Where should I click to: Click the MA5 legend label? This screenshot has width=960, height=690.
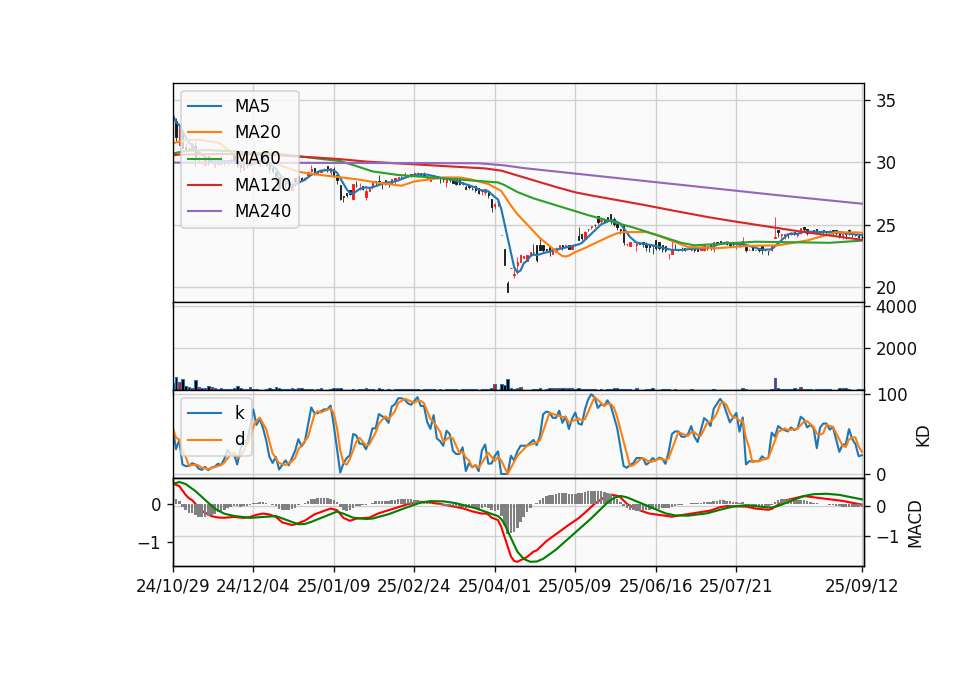(x=252, y=106)
